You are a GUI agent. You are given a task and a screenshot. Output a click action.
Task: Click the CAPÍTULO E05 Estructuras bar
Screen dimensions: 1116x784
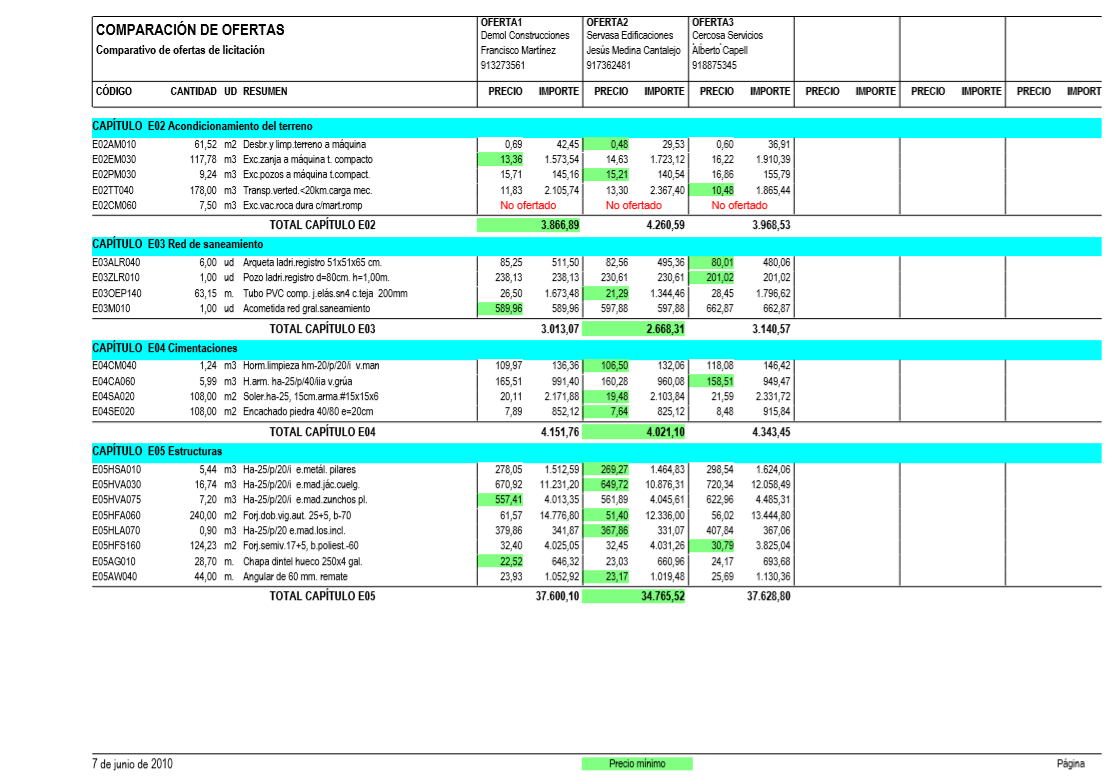point(157,452)
